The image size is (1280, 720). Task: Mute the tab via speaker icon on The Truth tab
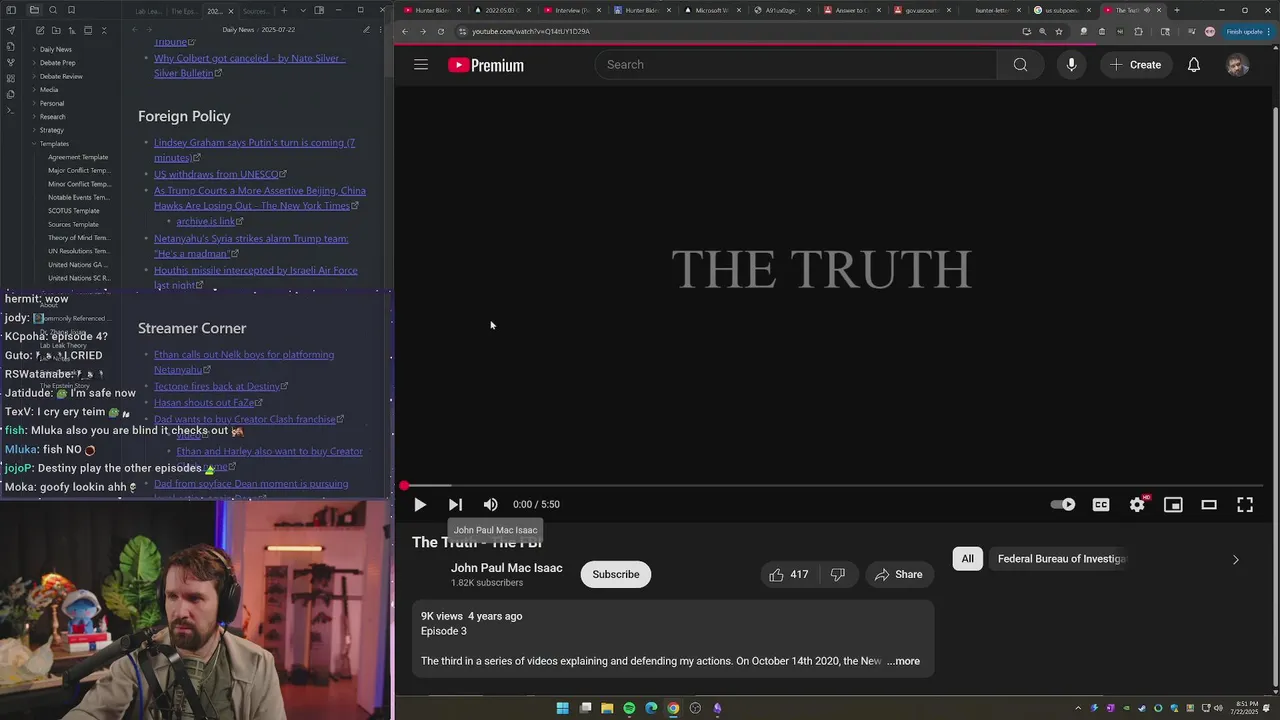(x=1149, y=10)
